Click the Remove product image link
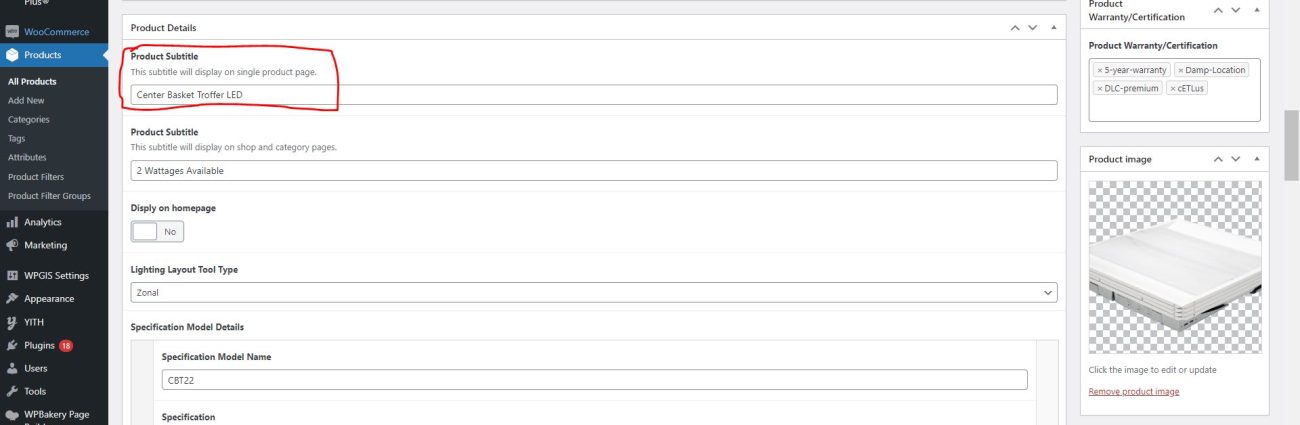The image size is (1300, 425). [1133, 391]
